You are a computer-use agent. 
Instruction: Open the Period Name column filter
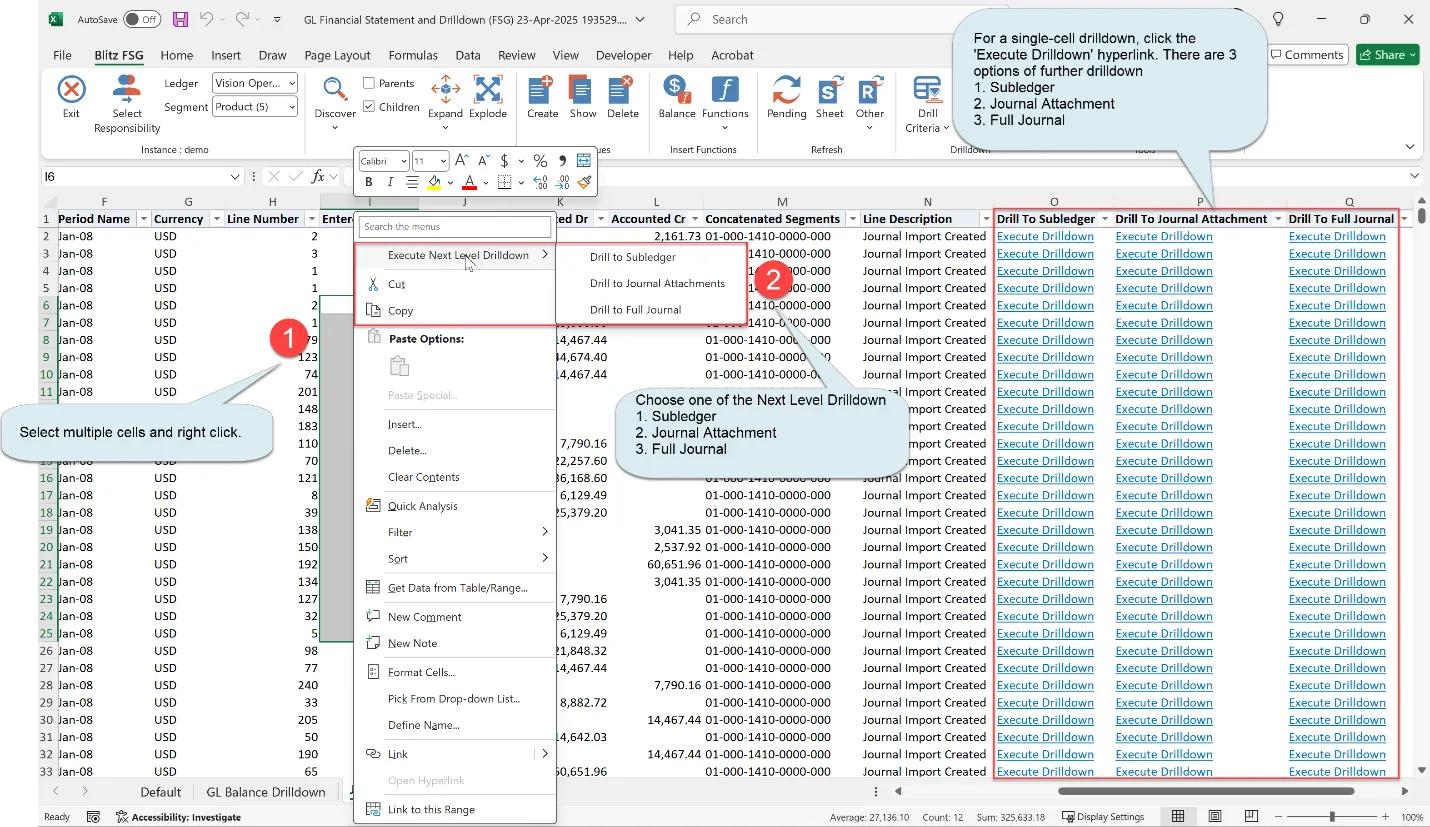(143, 219)
